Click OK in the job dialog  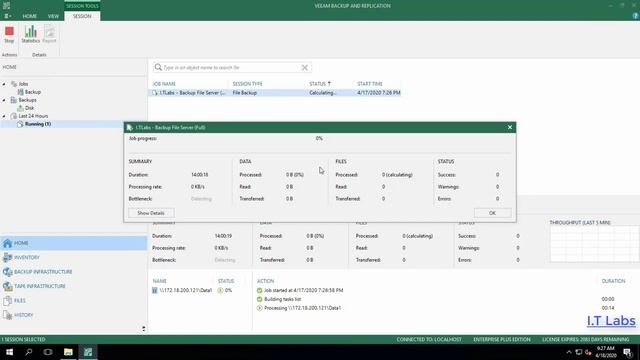tap(492, 213)
